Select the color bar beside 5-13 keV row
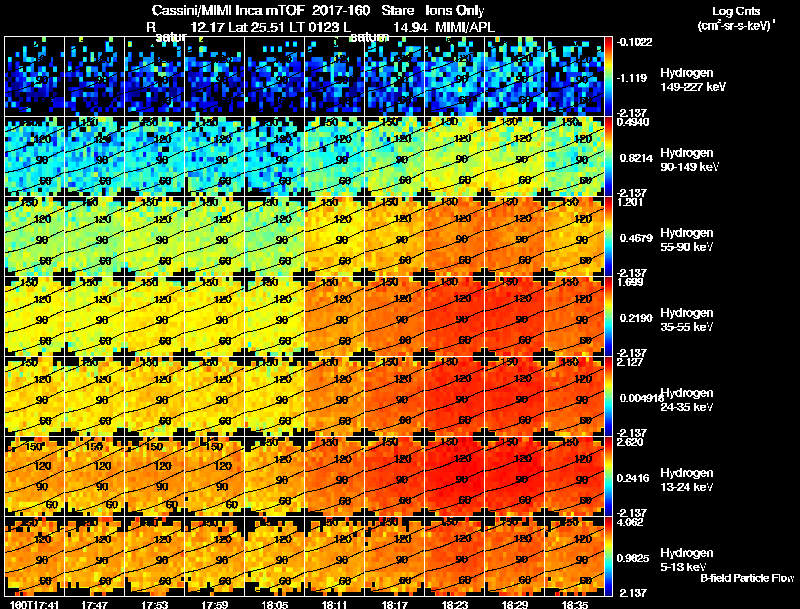This screenshot has height=609, width=800. point(608,556)
